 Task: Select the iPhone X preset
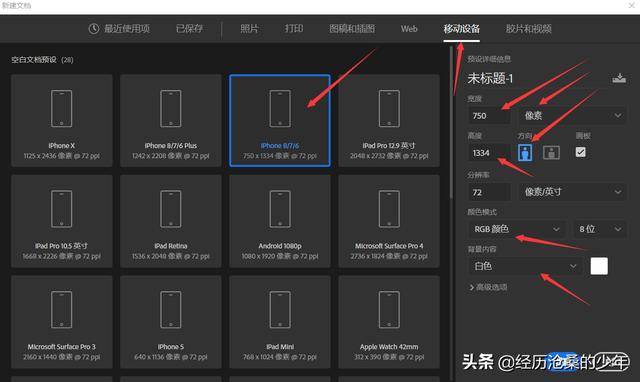tap(62, 120)
